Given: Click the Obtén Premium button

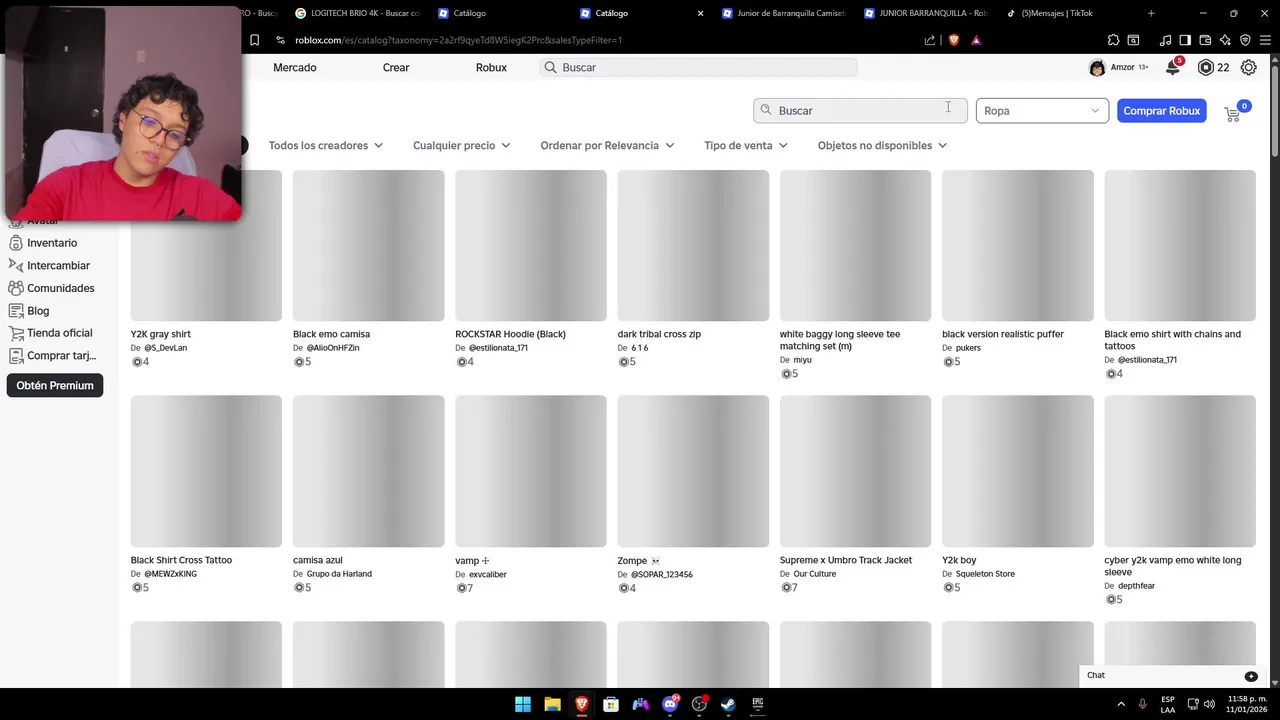Looking at the screenshot, I should pos(55,385).
